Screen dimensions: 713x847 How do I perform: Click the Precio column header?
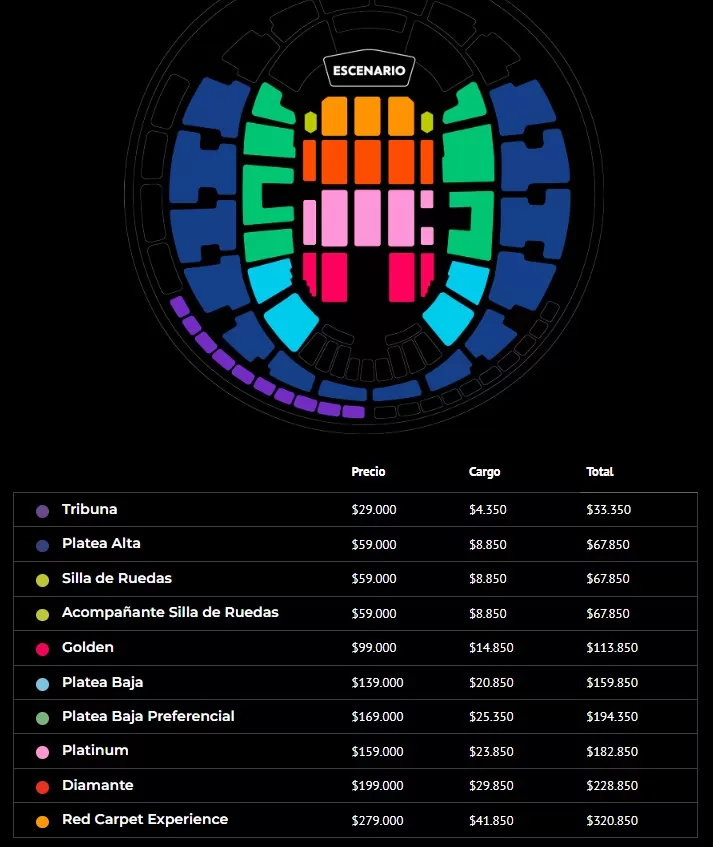(x=368, y=472)
